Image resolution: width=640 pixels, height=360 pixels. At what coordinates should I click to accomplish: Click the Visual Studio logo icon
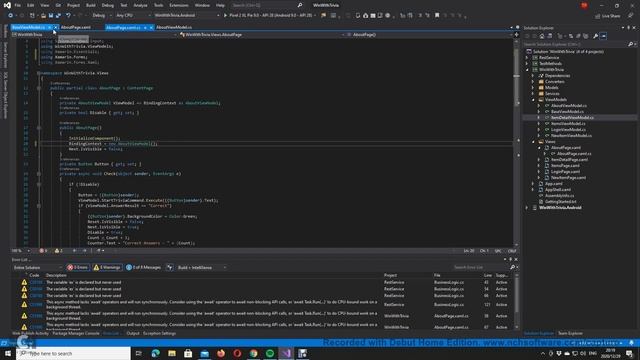click(x=7, y=5)
